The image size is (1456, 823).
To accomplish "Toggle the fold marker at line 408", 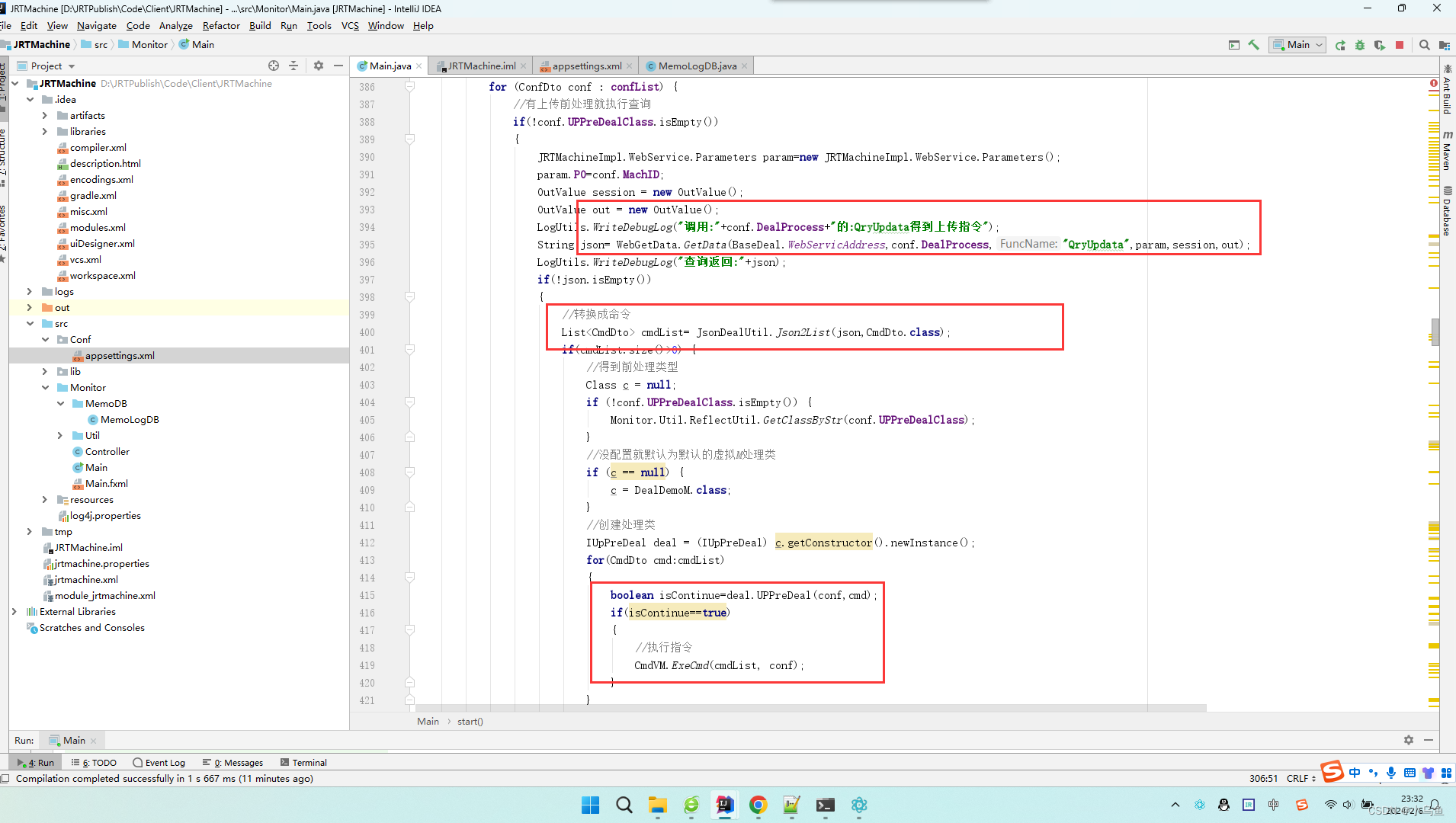I will 409,472.
